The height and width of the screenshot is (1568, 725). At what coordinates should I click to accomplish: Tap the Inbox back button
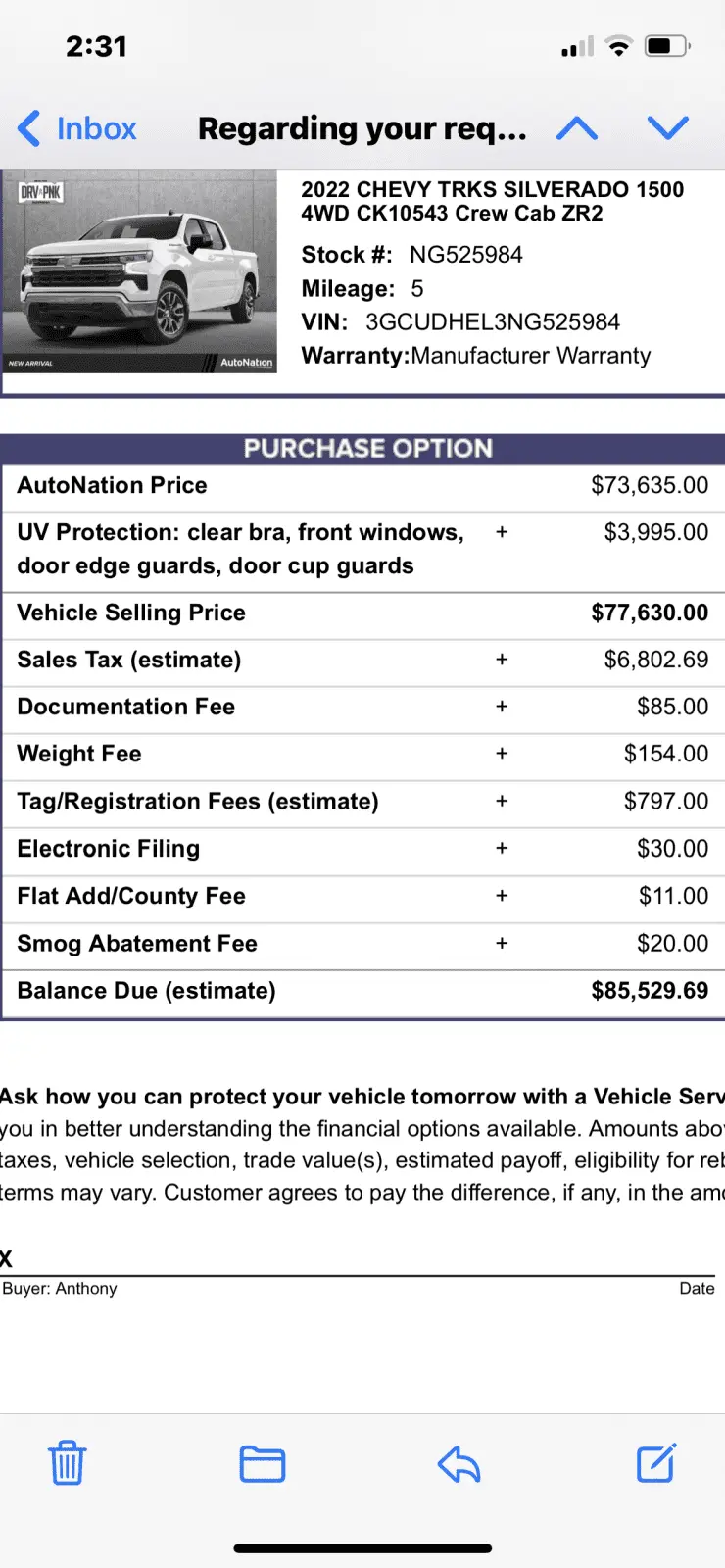coord(77,128)
